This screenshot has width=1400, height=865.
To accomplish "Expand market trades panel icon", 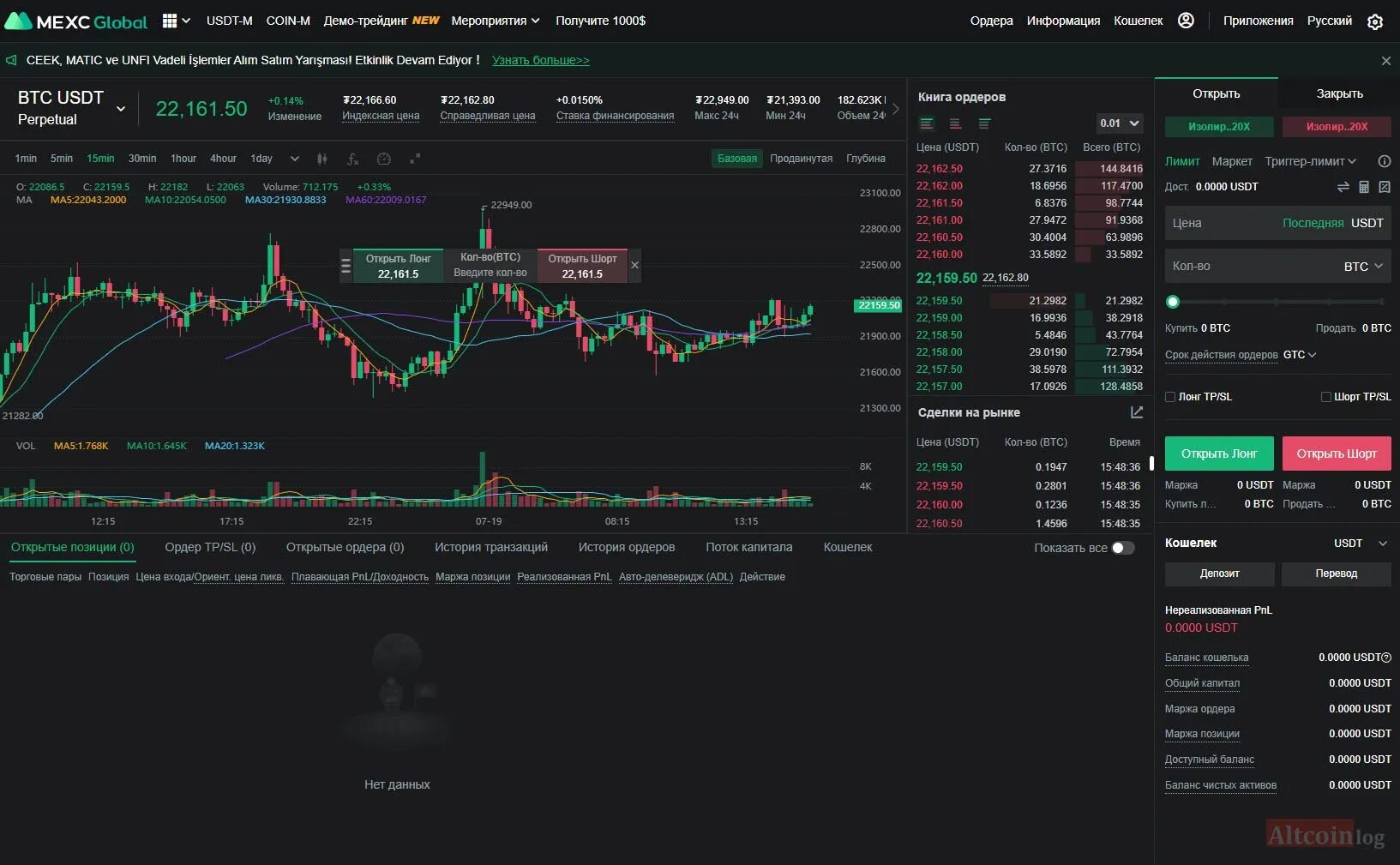I will 1137,412.
